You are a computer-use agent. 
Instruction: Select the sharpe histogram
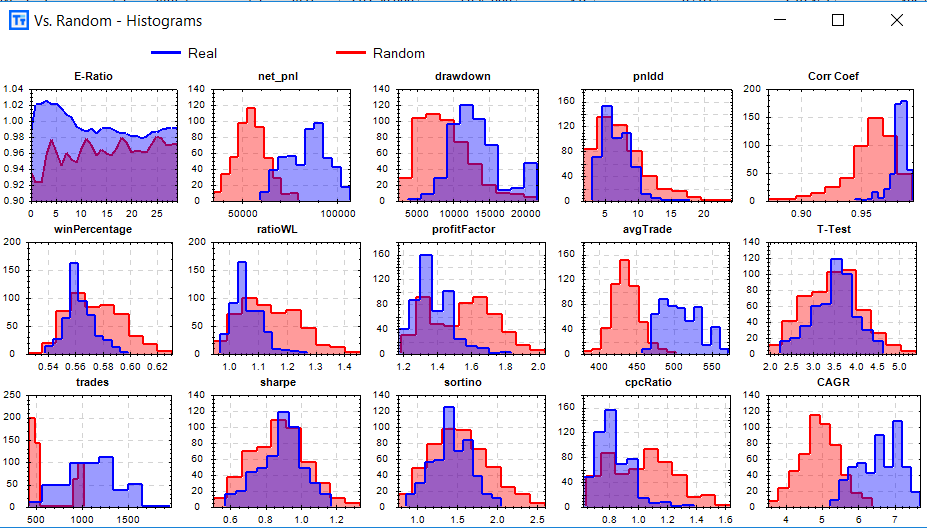286,451
